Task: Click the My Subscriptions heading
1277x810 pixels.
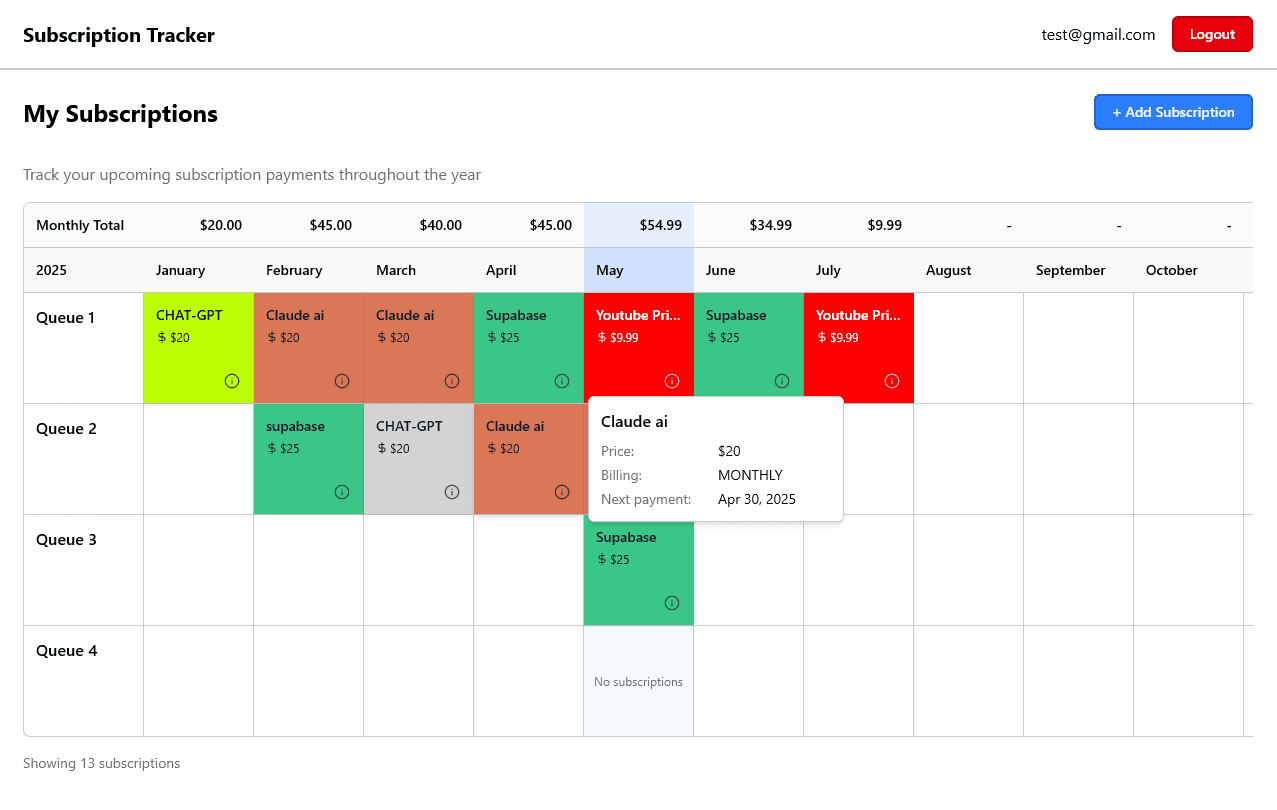Action: [120, 114]
